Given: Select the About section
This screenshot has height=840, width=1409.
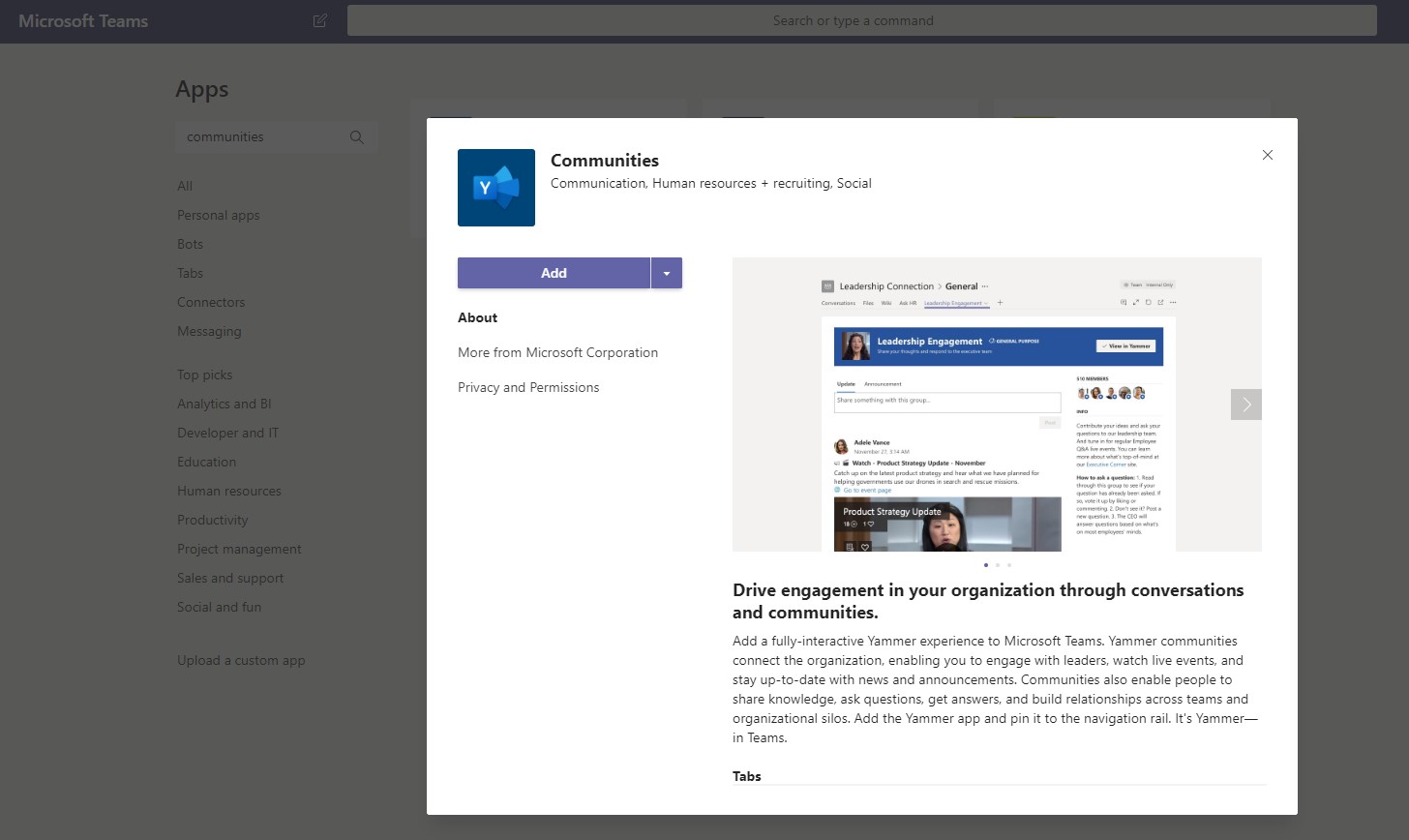Looking at the screenshot, I should coord(477,317).
